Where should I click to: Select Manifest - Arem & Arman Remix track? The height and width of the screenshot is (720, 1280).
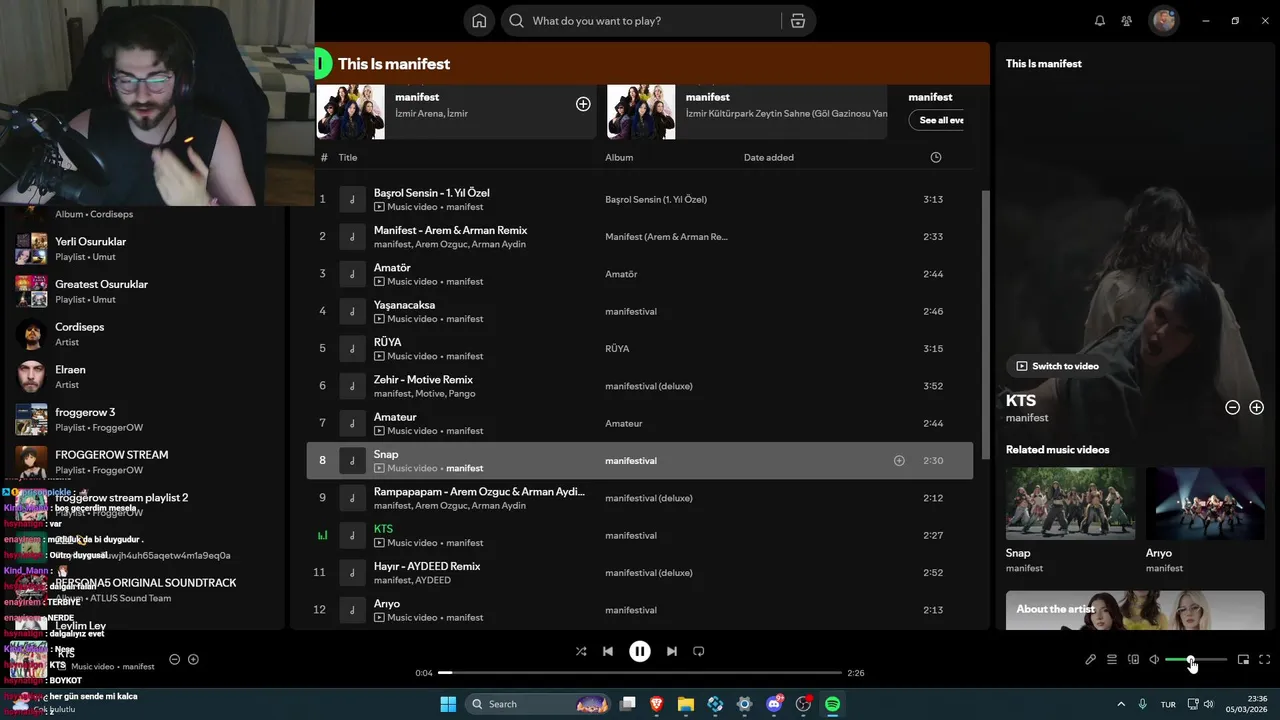(640, 237)
